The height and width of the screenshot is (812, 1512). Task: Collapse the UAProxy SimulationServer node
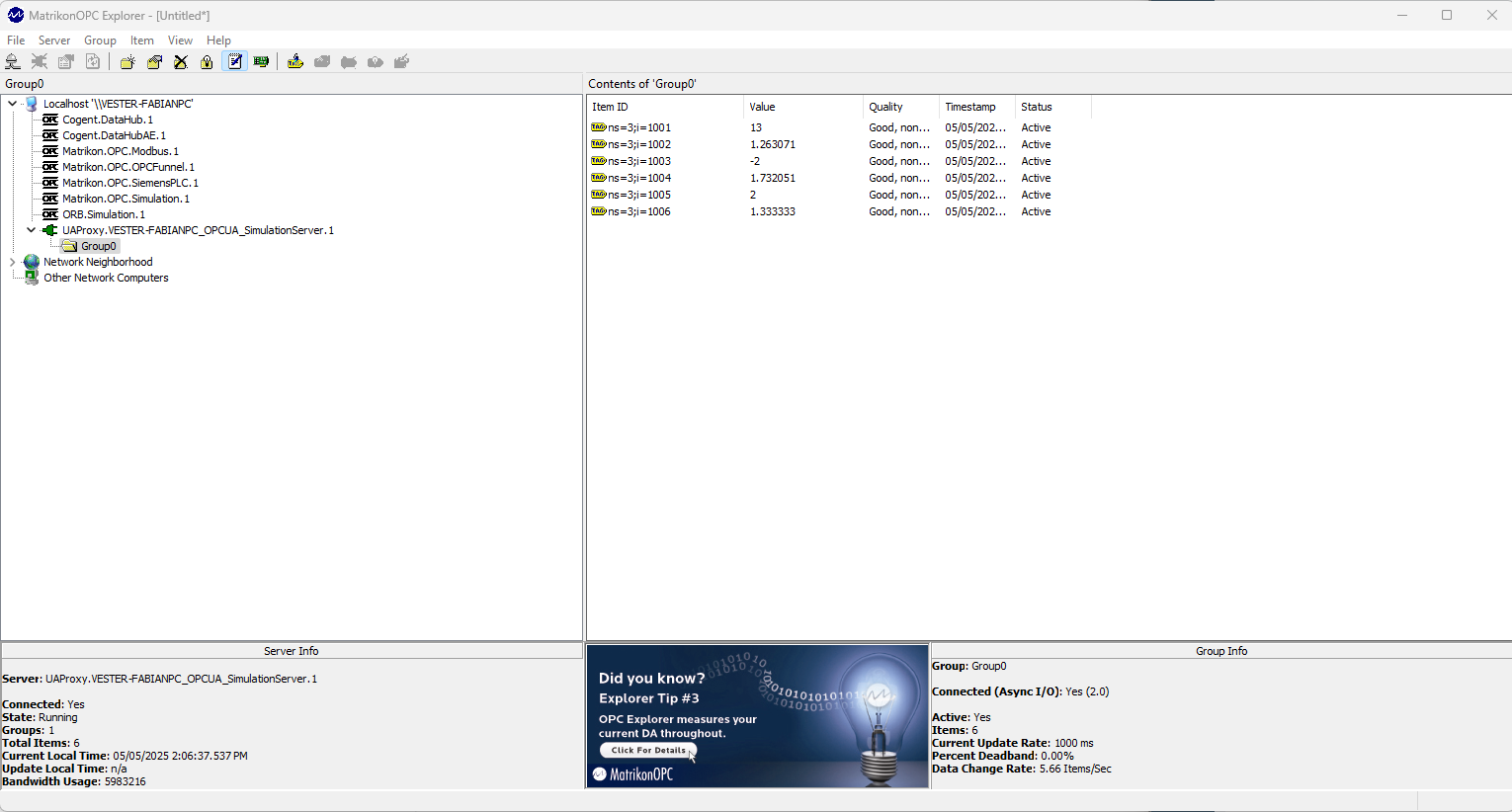tap(31, 230)
